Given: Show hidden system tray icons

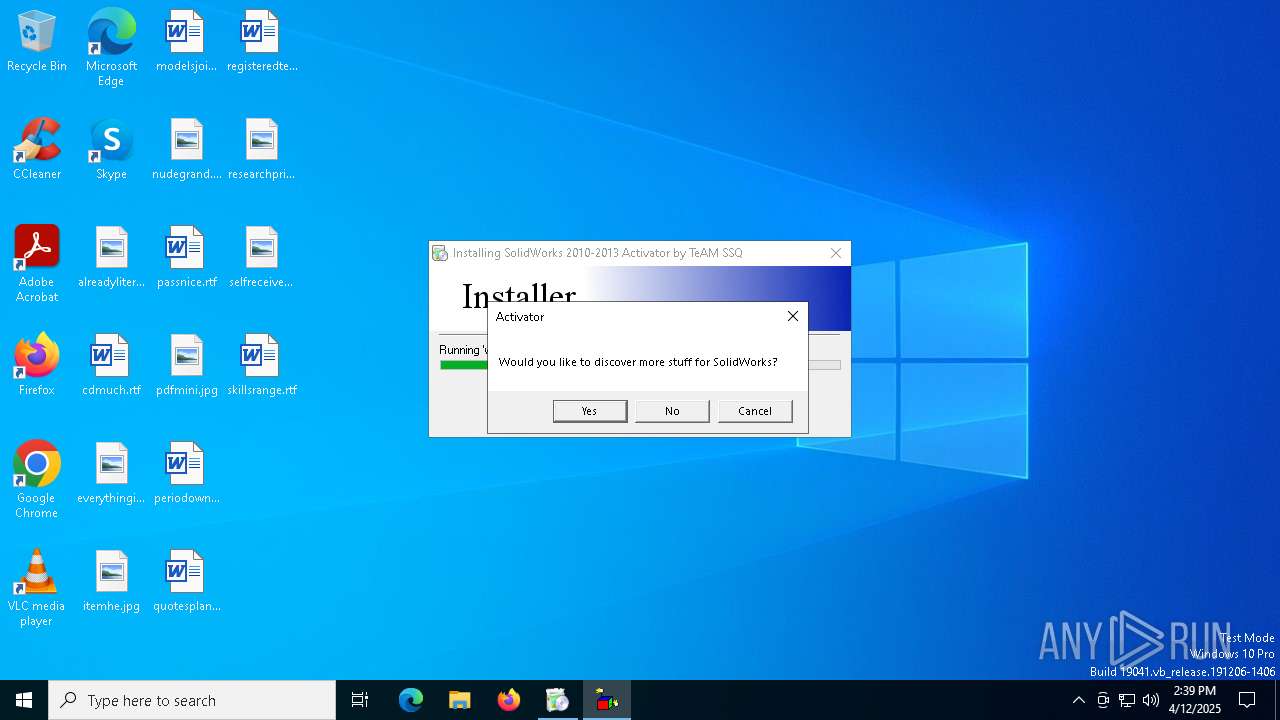Looking at the screenshot, I should click(x=1078, y=700).
